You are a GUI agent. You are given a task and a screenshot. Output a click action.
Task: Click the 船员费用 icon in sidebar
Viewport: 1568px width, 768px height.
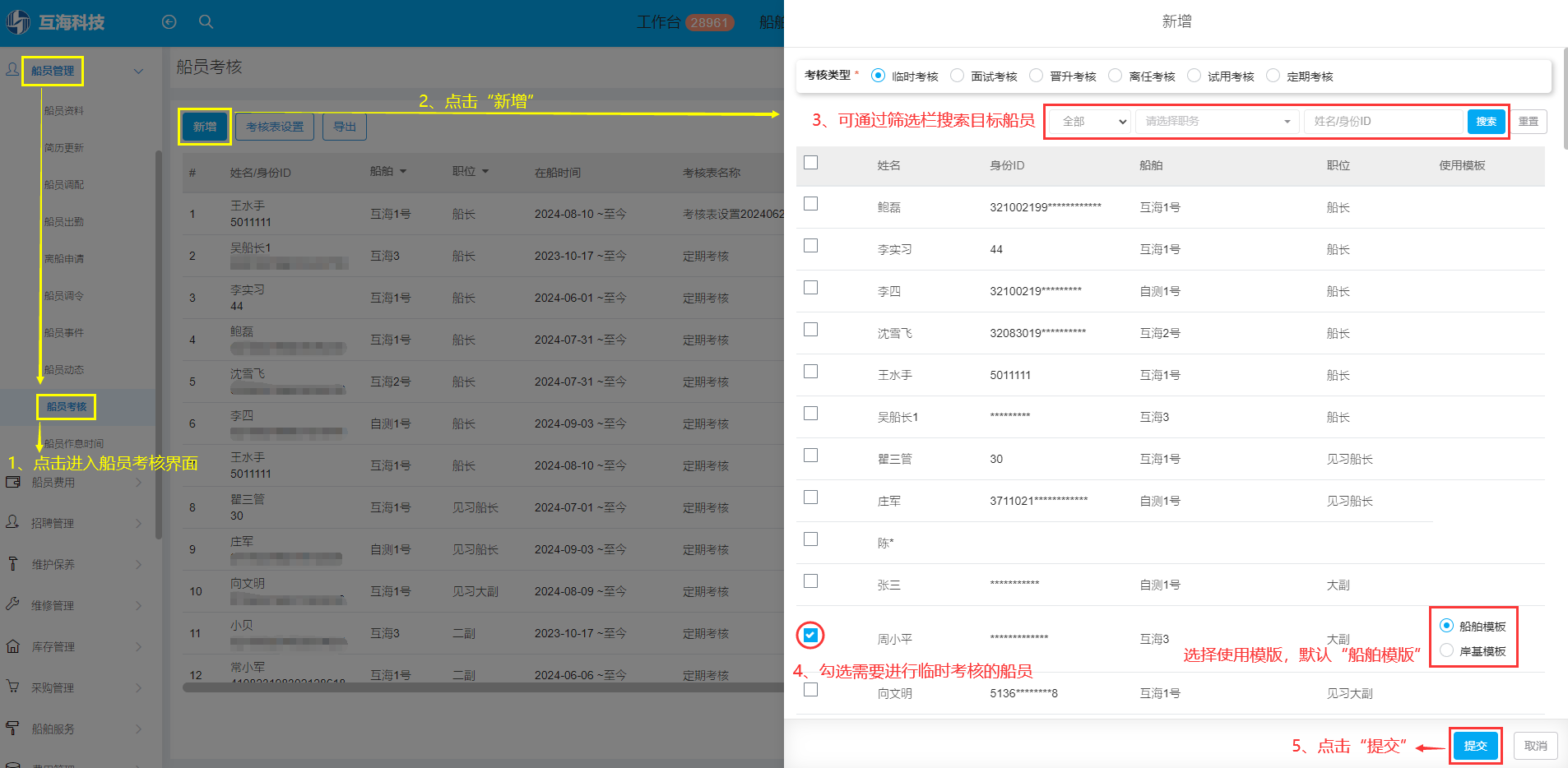[x=12, y=482]
